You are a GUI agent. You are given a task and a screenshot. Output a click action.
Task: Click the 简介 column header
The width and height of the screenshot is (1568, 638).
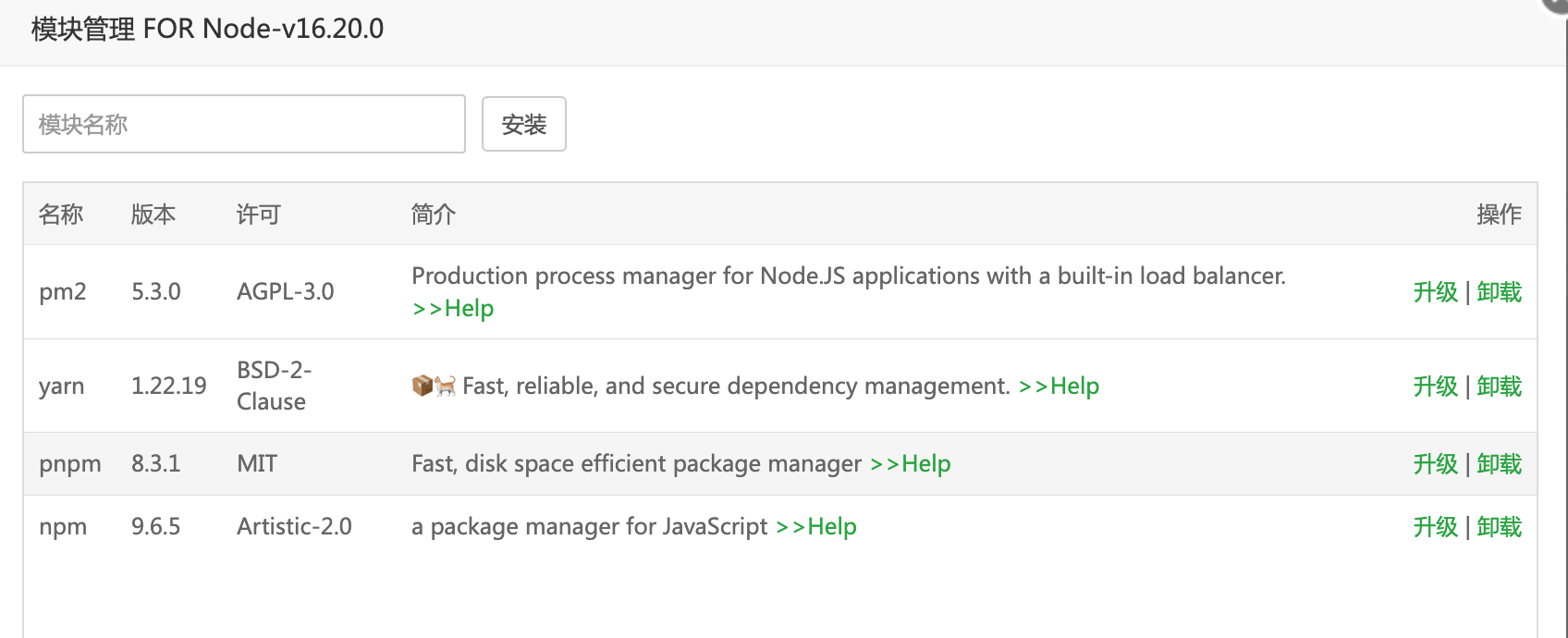click(434, 215)
